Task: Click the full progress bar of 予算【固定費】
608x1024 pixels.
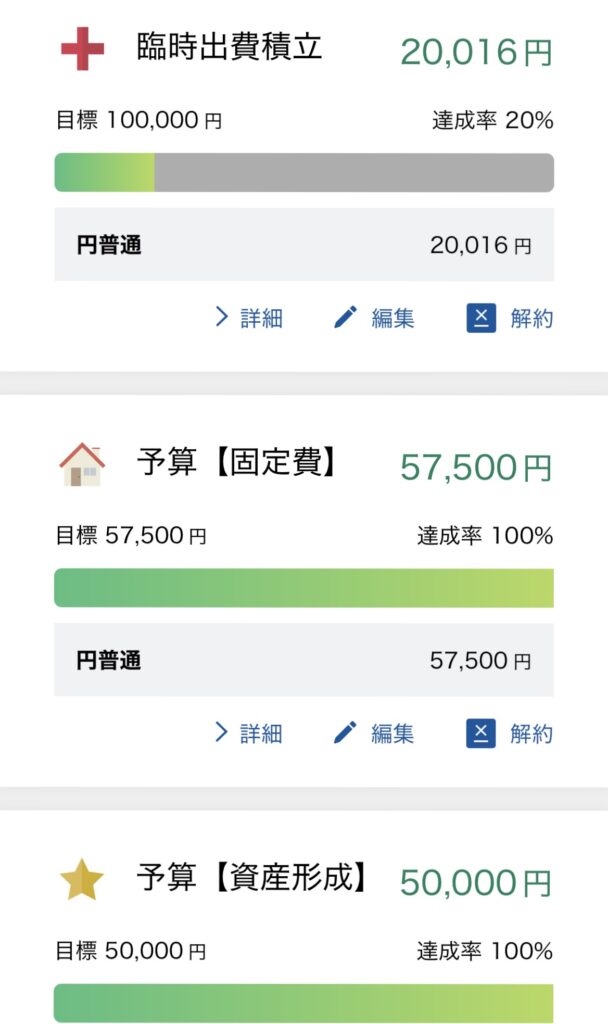Action: pos(304,588)
